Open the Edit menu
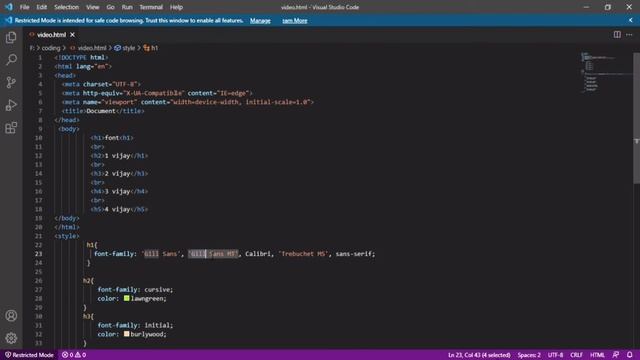 41,7
